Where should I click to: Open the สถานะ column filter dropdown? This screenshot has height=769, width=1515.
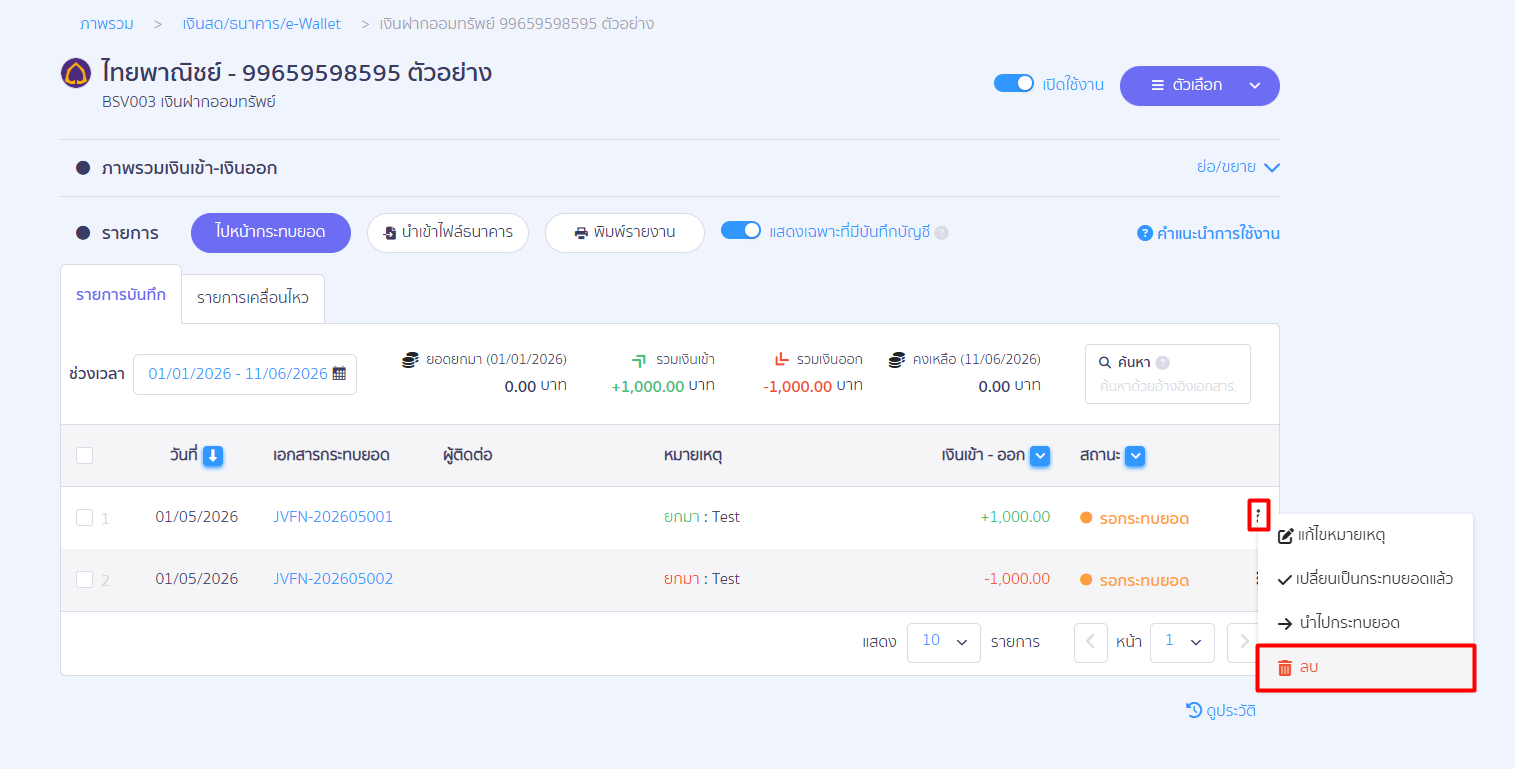1135,456
